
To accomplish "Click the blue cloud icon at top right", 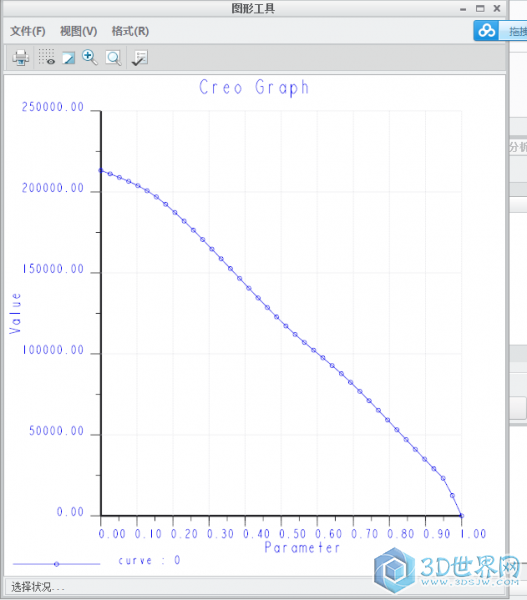I will pos(486,31).
